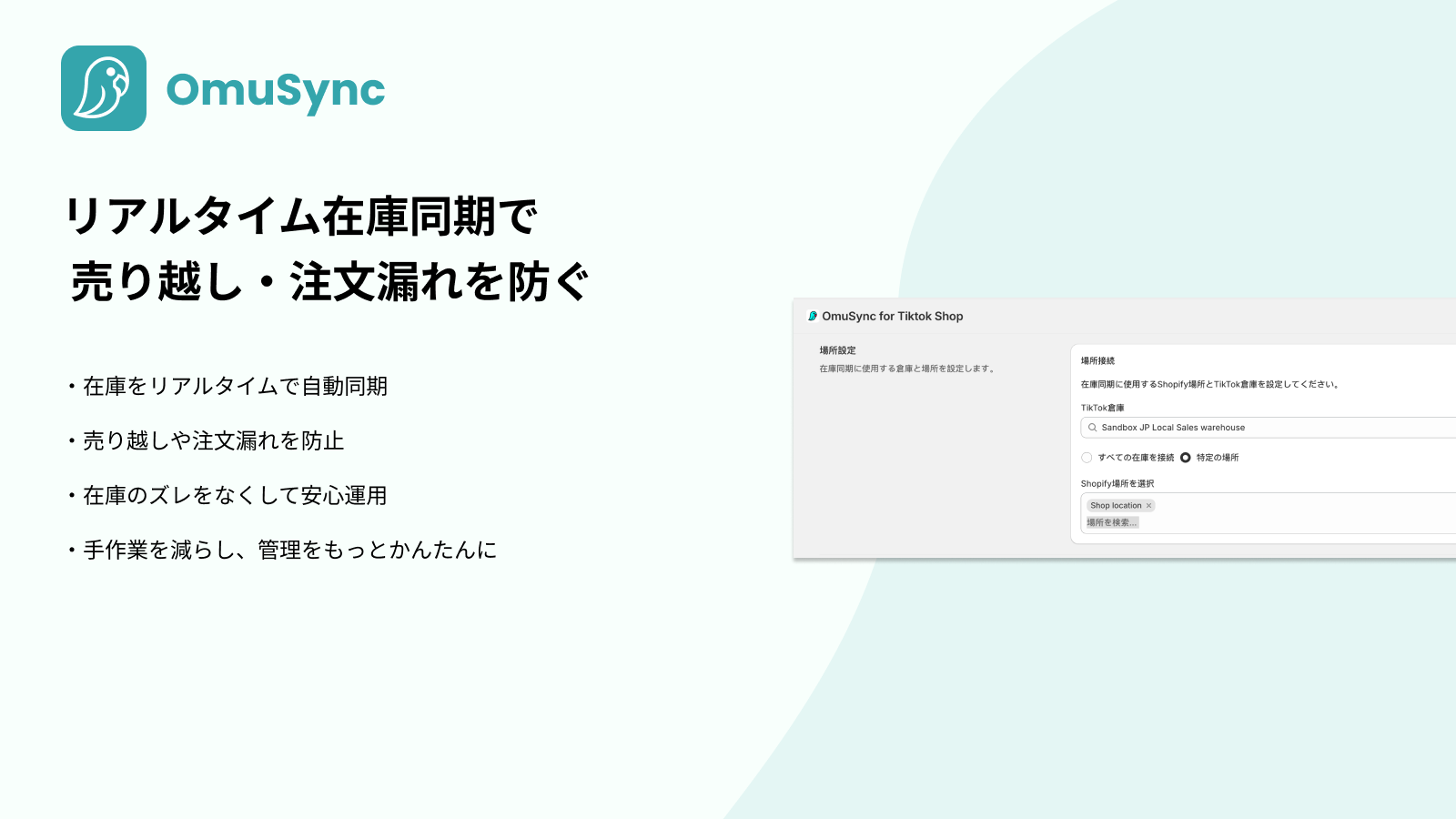Click the Shop location chip
The width and height of the screenshot is (1456, 819).
click(x=1115, y=505)
